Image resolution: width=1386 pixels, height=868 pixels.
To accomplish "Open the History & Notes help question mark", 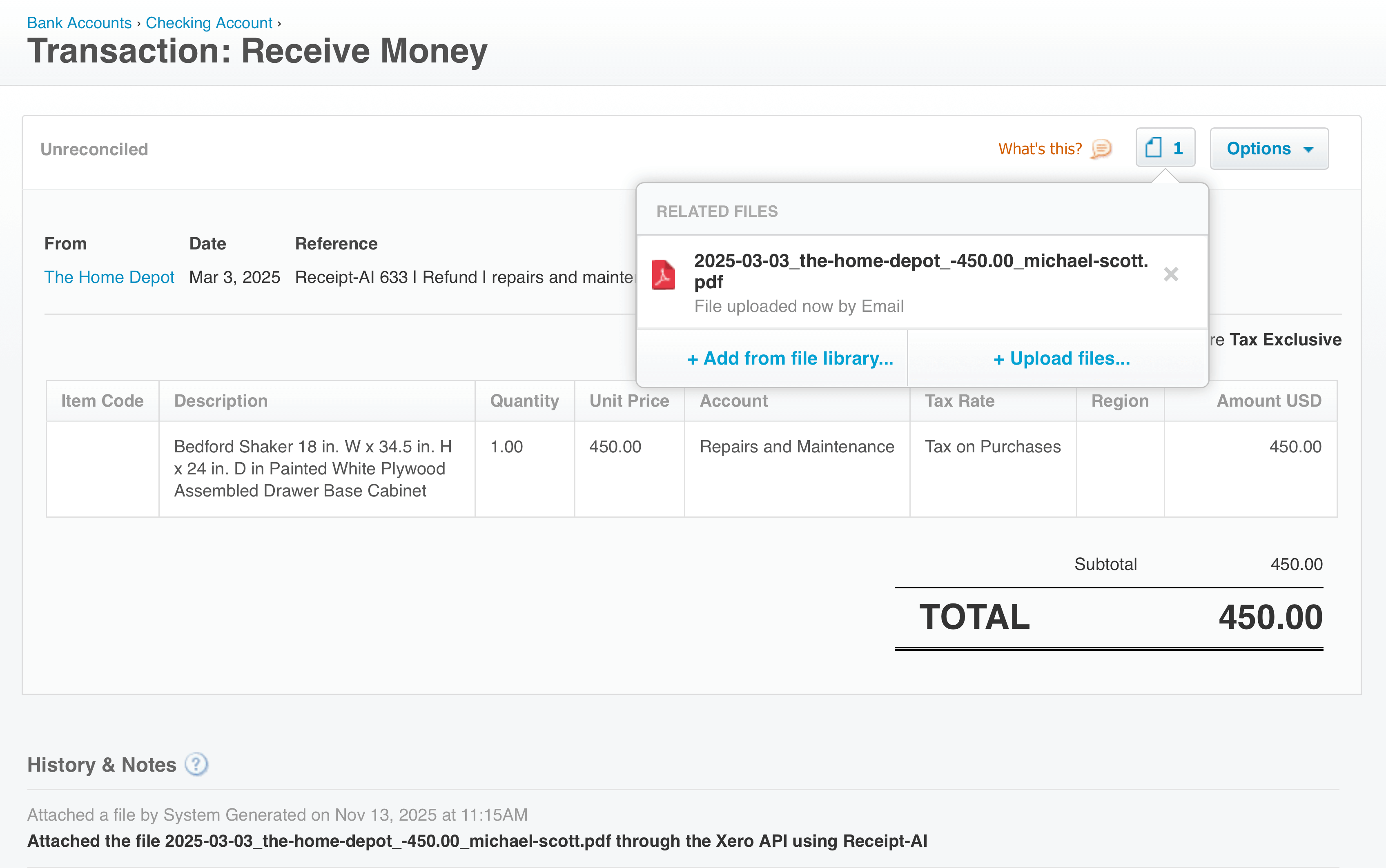I will tap(195, 764).
